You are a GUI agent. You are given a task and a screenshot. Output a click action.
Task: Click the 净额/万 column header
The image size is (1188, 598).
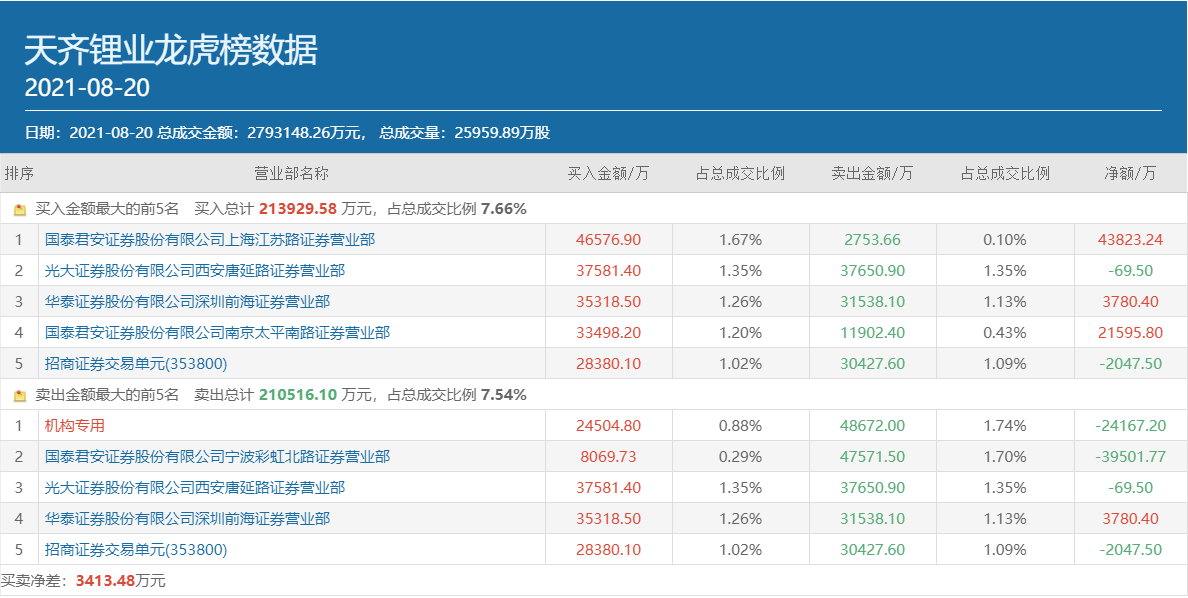tap(1130, 174)
